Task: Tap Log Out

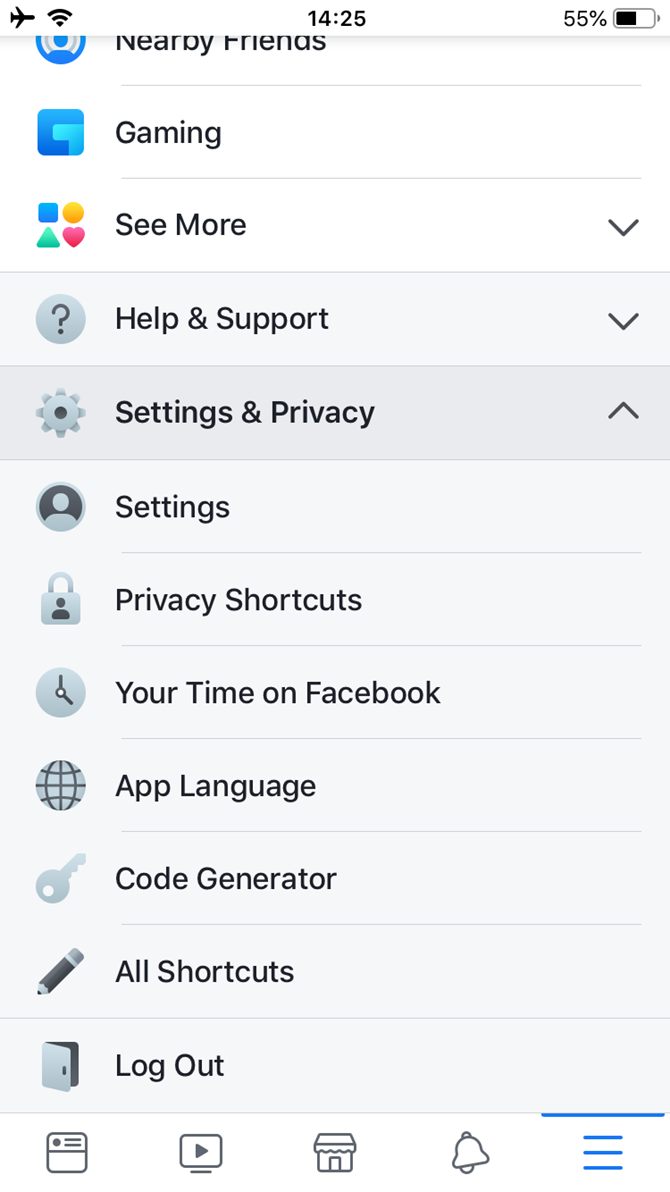Action: (169, 1065)
